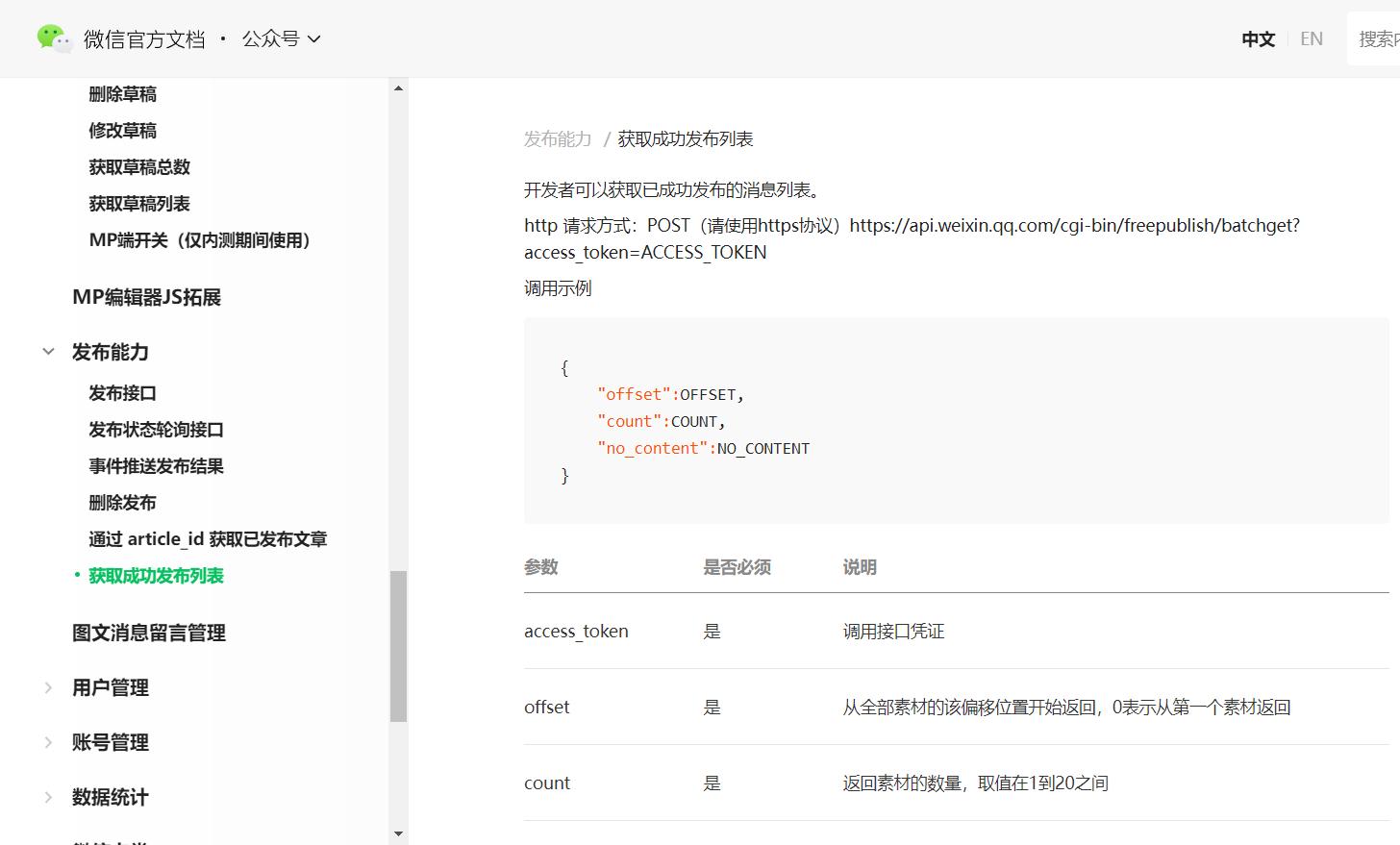The image size is (1400, 845).
Task: Open the 微信官方文档 home link
Action: tap(144, 38)
